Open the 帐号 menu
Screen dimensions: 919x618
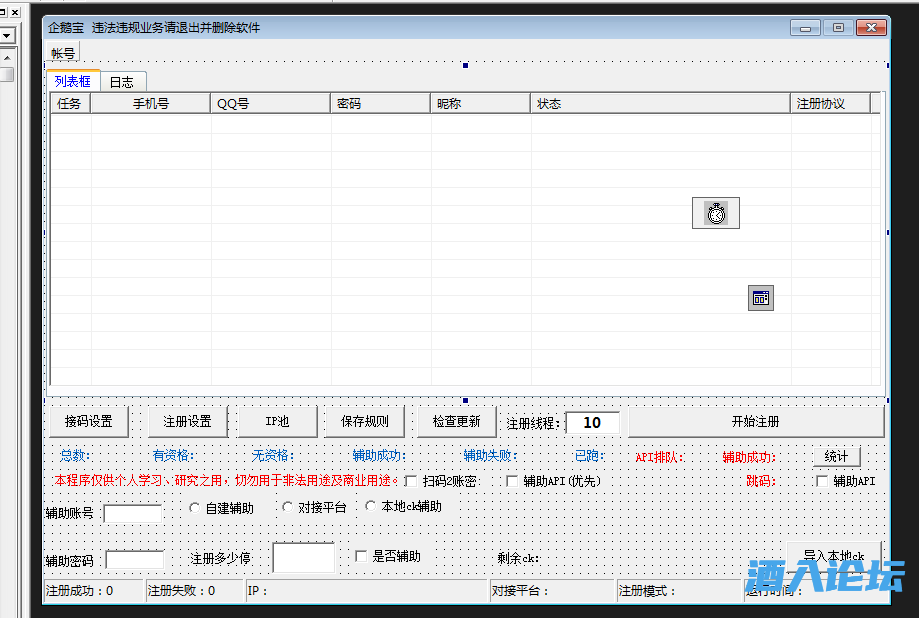[63, 53]
